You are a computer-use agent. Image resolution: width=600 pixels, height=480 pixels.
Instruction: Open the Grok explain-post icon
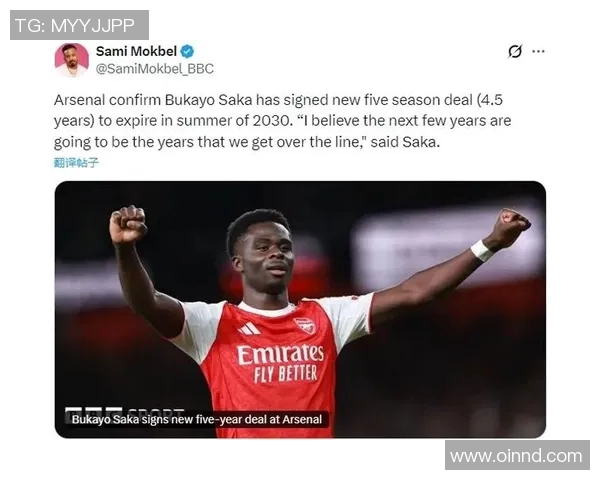515,51
